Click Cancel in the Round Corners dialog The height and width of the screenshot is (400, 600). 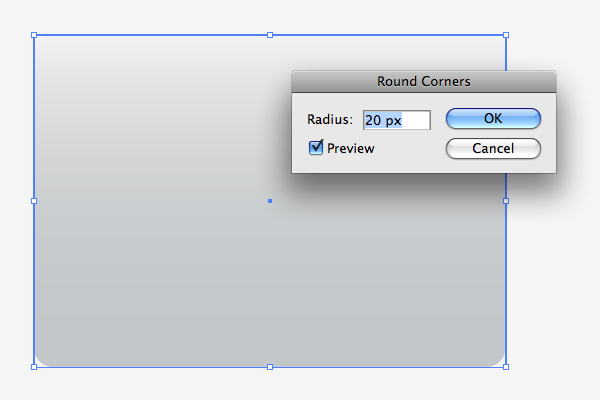(x=493, y=148)
